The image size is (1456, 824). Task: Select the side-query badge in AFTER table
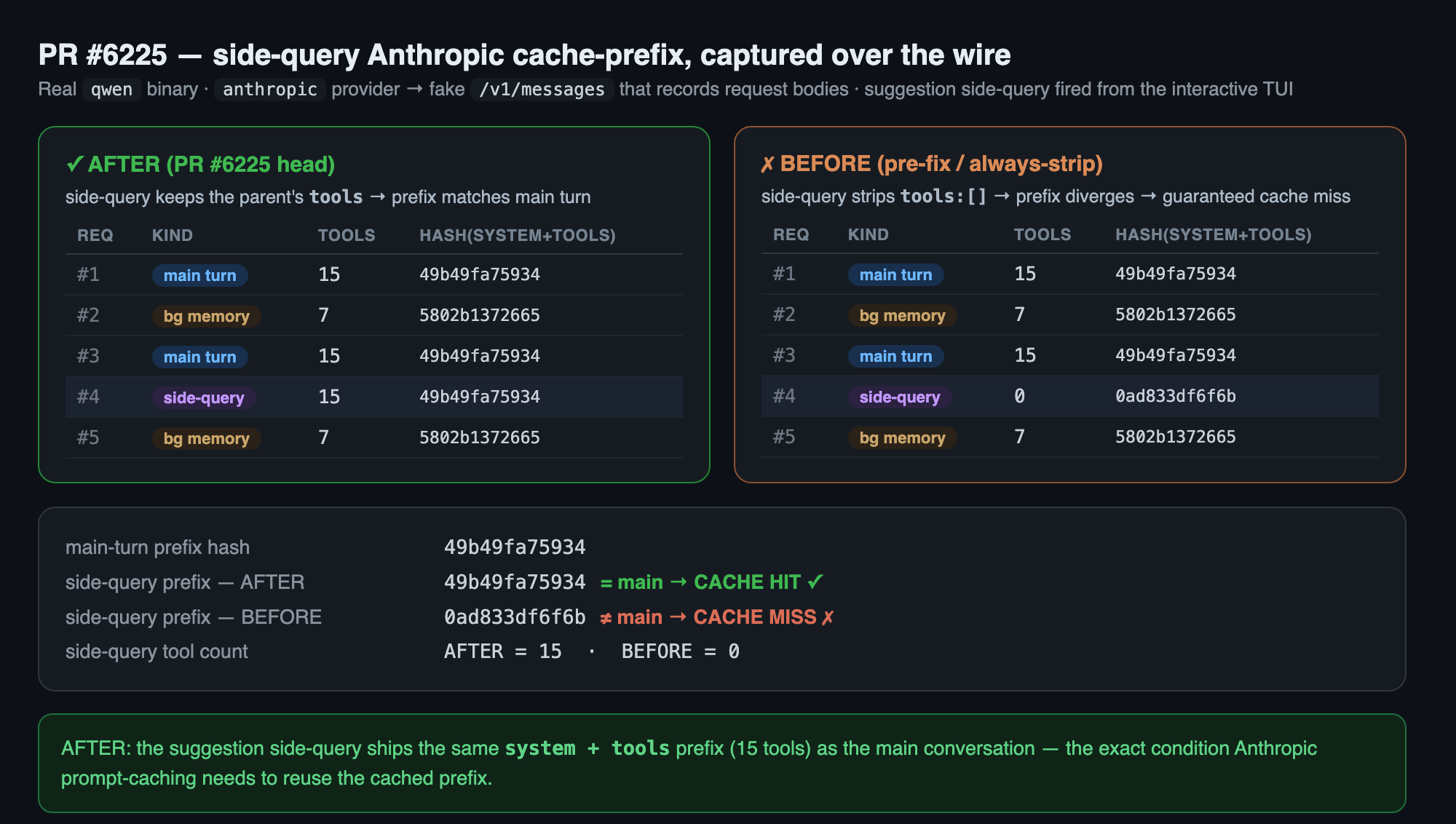(204, 397)
